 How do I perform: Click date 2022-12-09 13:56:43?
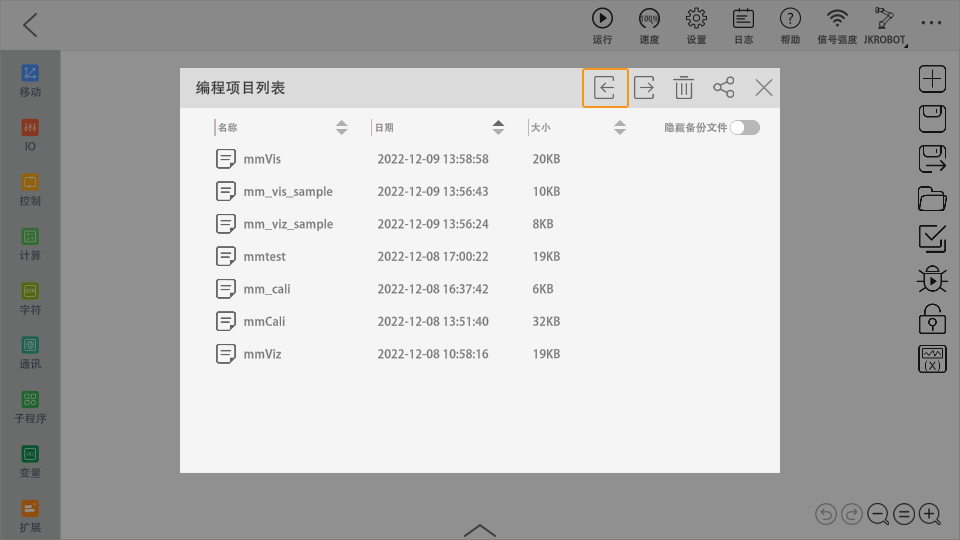coord(433,192)
